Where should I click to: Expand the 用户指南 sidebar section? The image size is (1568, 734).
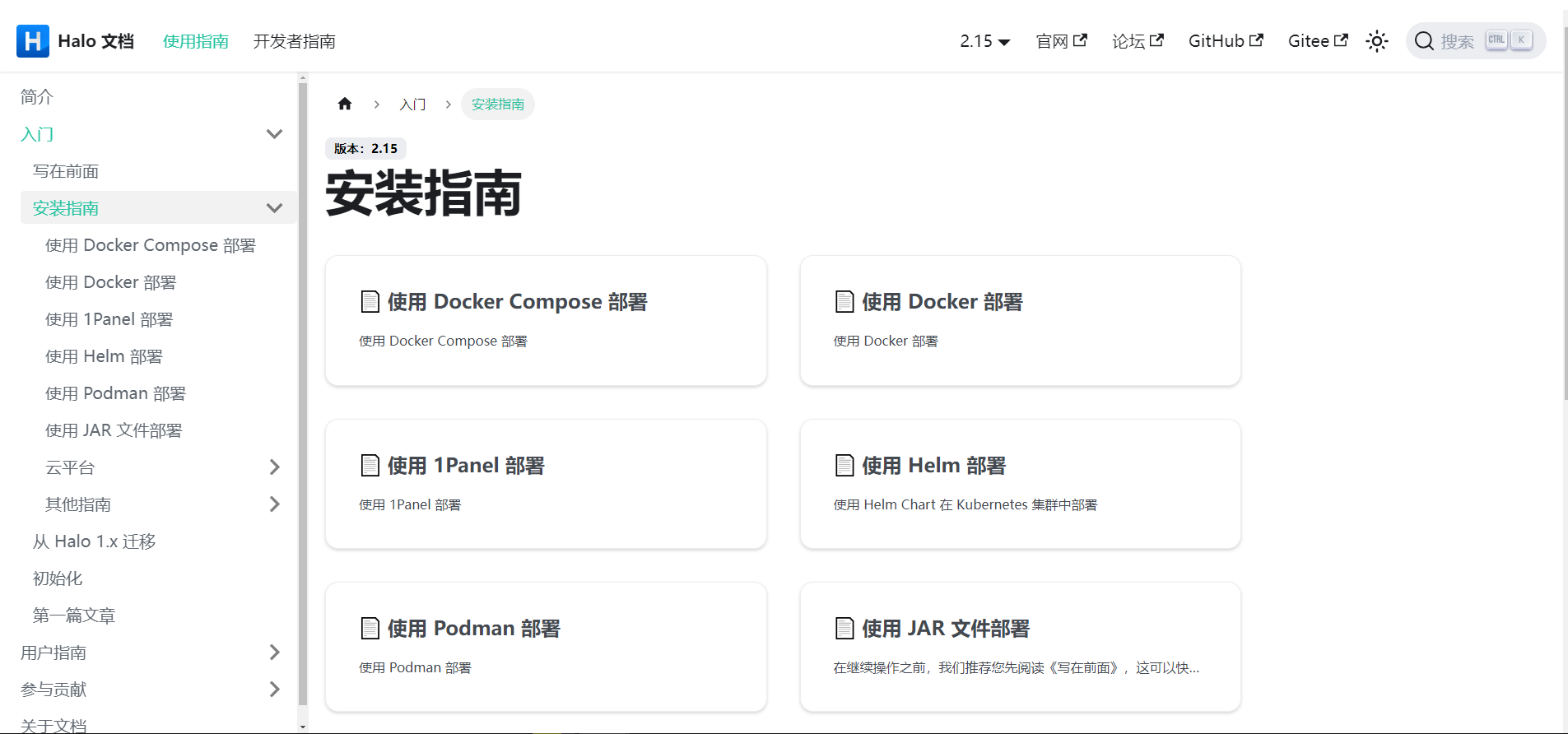pos(274,653)
